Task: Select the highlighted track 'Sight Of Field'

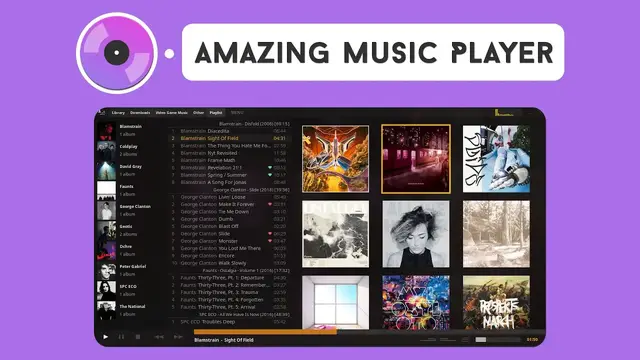Action: tap(229, 138)
